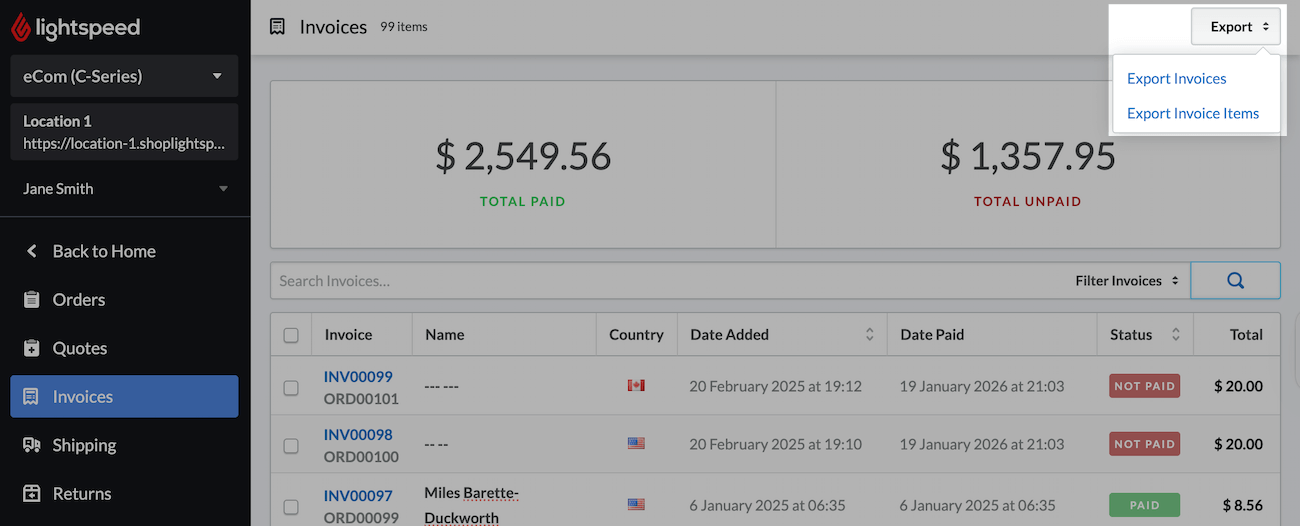Screen dimensions: 1300x526
Task: Click the Quotes icon in sidebar
Action: [x=32, y=348]
